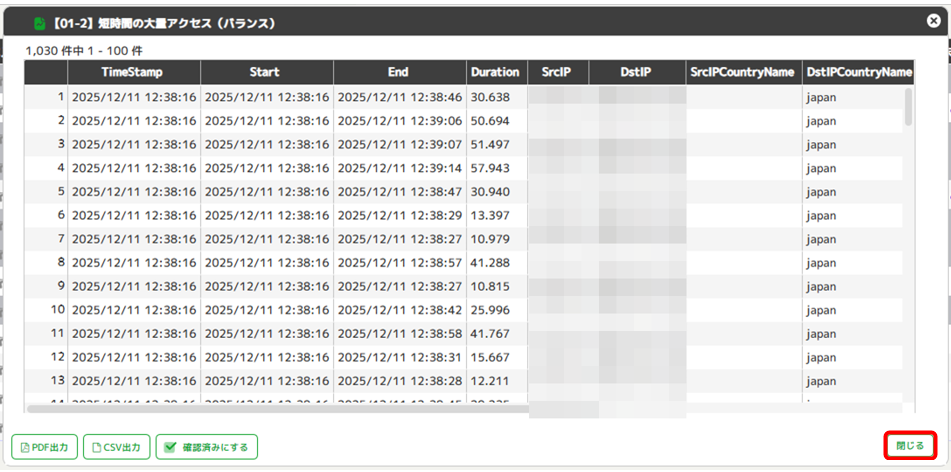Sort by TimeStamp column header
Viewport: 951px width, 472px height.
[134, 72]
